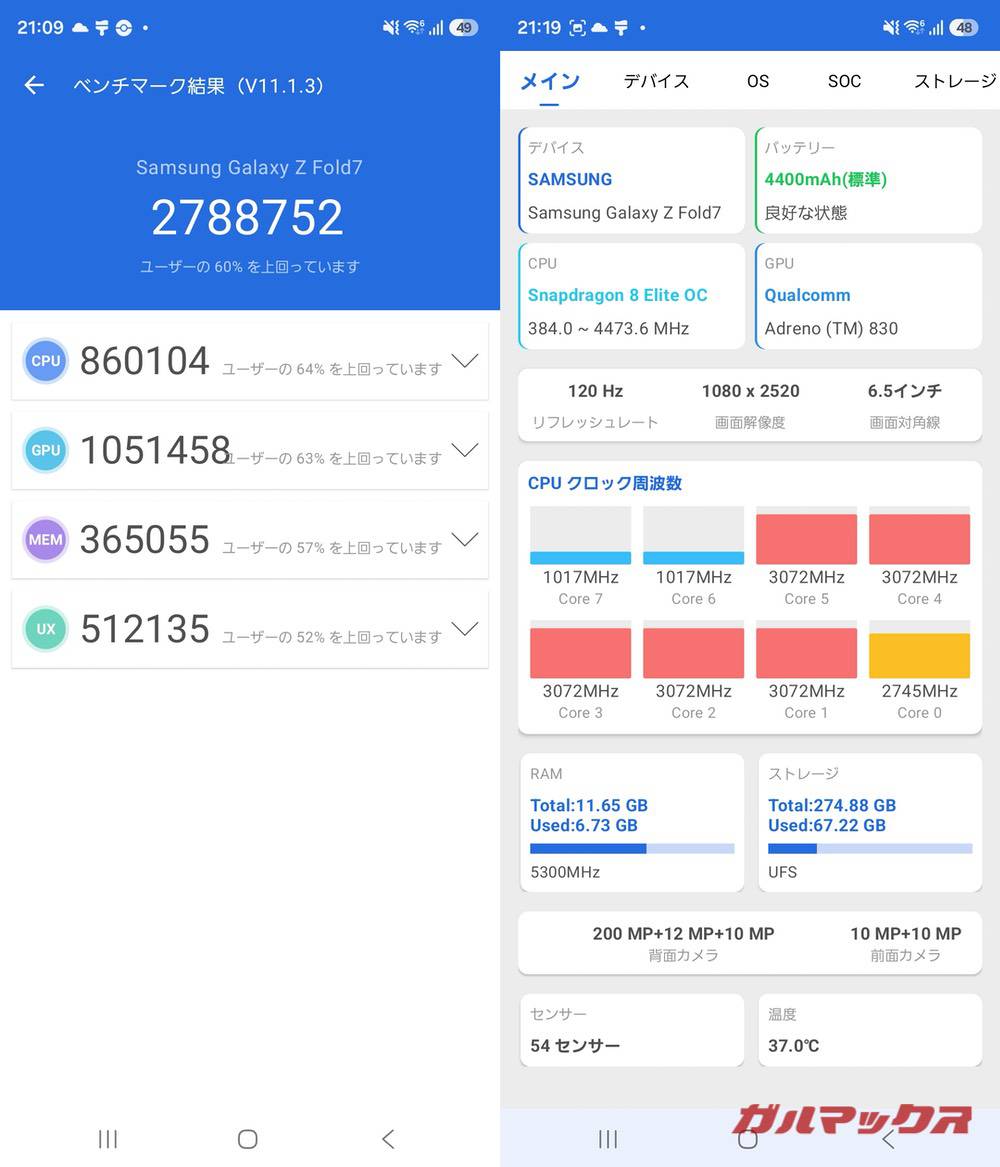
Task: Switch to the メイン tab
Action: pos(549,81)
